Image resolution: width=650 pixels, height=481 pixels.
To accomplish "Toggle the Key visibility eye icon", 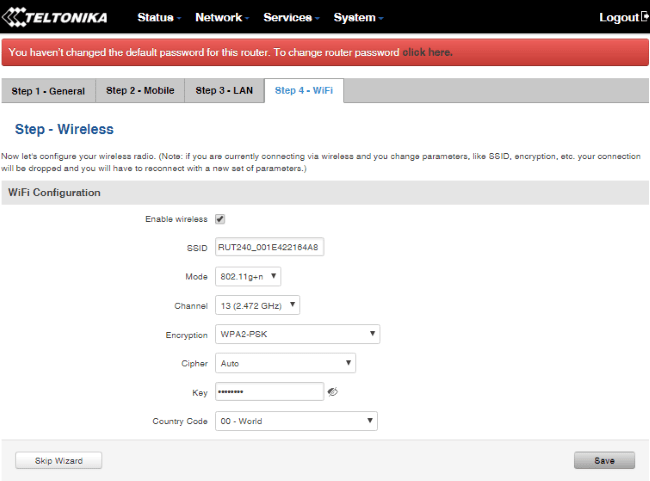I will point(332,392).
